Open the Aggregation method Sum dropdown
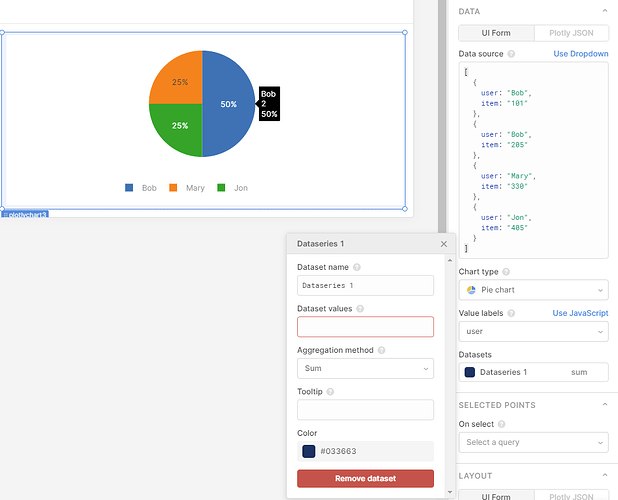Screen dimensions: 618x500 tap(365, 368)
